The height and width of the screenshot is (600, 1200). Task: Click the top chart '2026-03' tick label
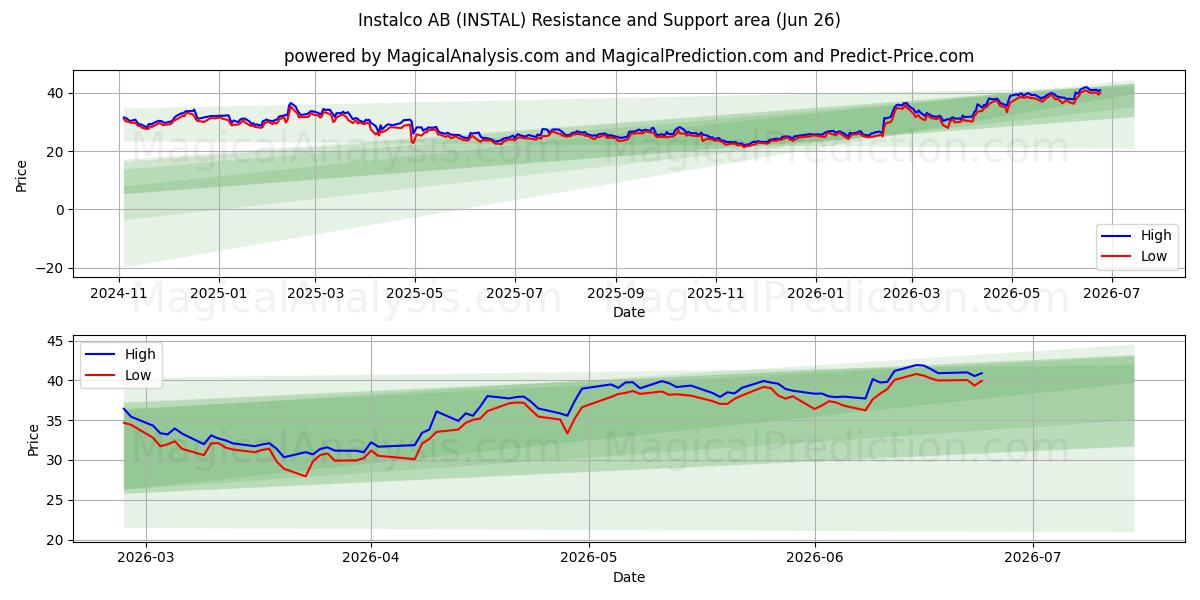[911, 294]
